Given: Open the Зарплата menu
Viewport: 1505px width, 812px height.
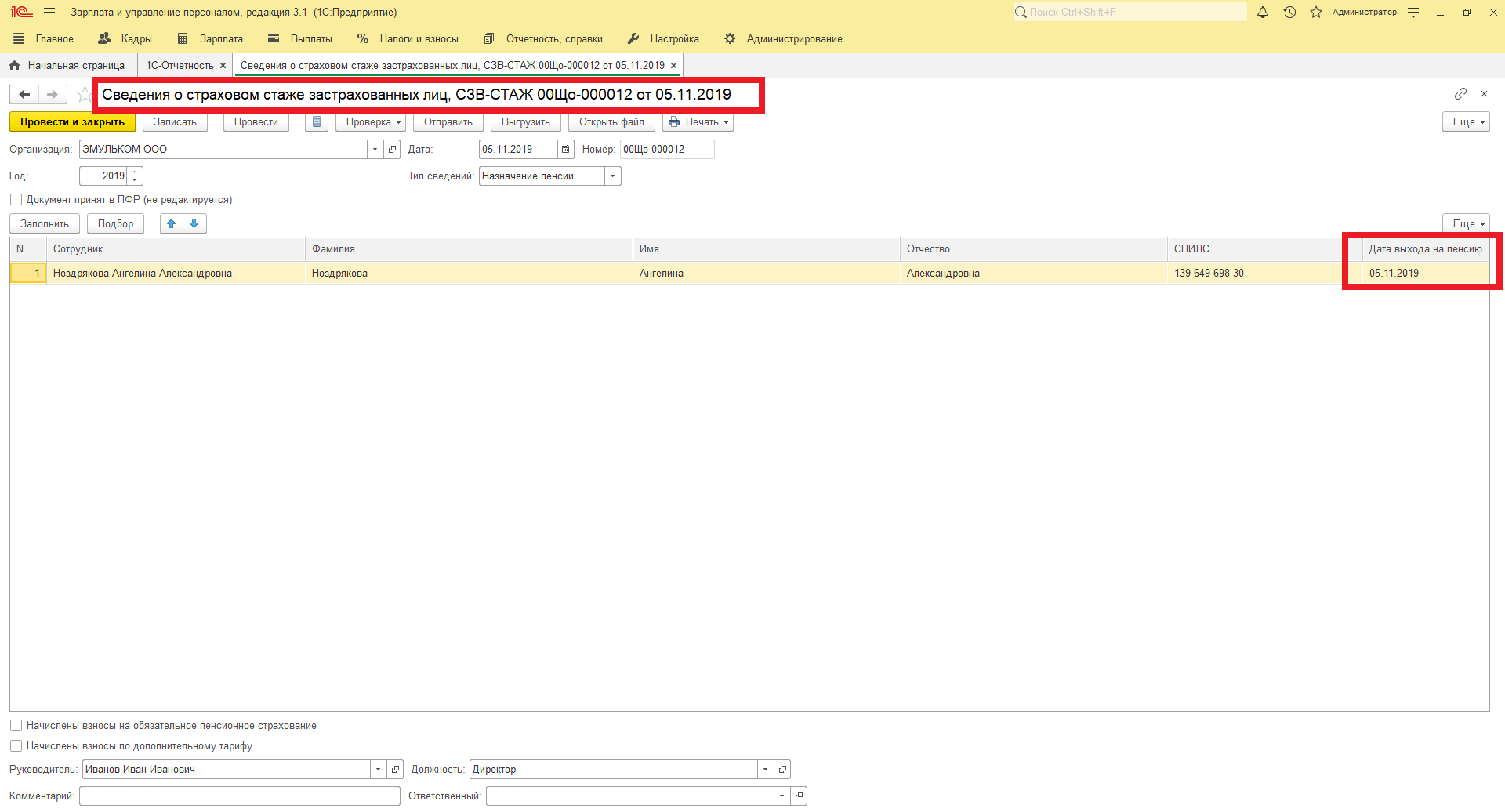Looking at the screenshot, I should (x=210, y=39).
